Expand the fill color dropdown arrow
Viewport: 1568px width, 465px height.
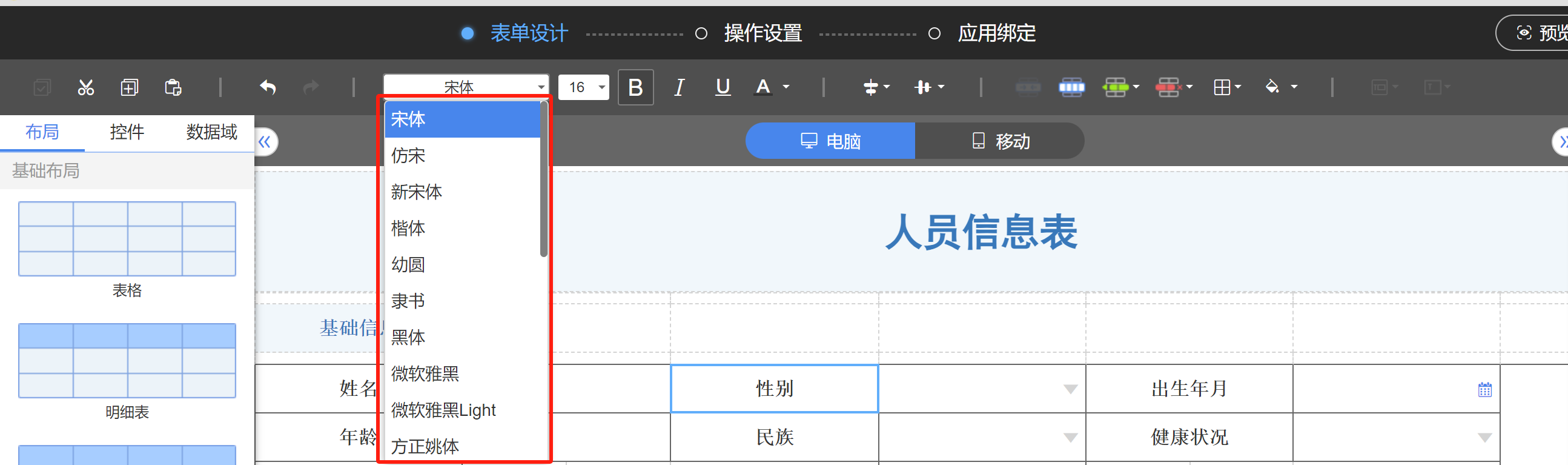[x=1294, y=87]
